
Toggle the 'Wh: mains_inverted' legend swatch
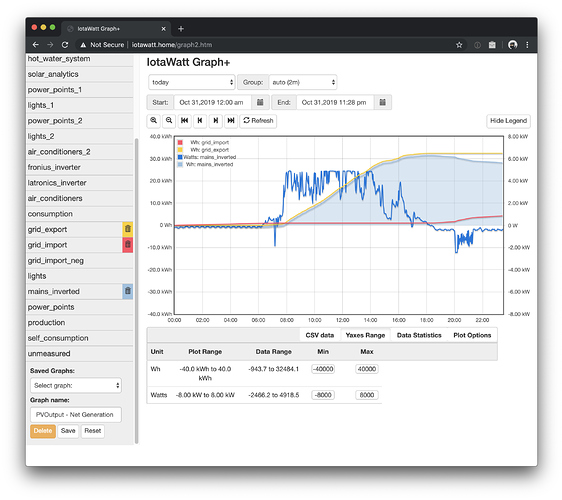click(x=180, y=165)
